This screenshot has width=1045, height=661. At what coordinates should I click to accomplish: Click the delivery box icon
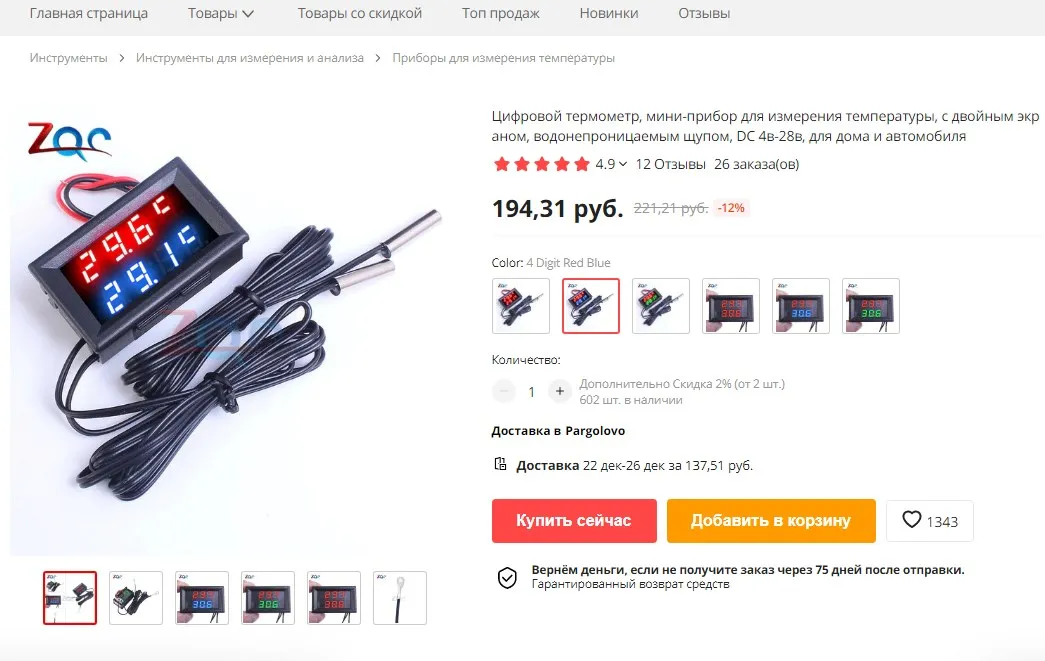tap(500, 464)
